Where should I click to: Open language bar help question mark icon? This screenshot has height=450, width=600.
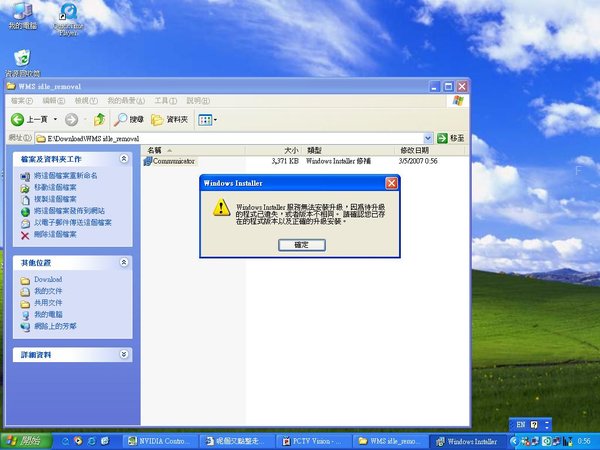pos(534,425)
